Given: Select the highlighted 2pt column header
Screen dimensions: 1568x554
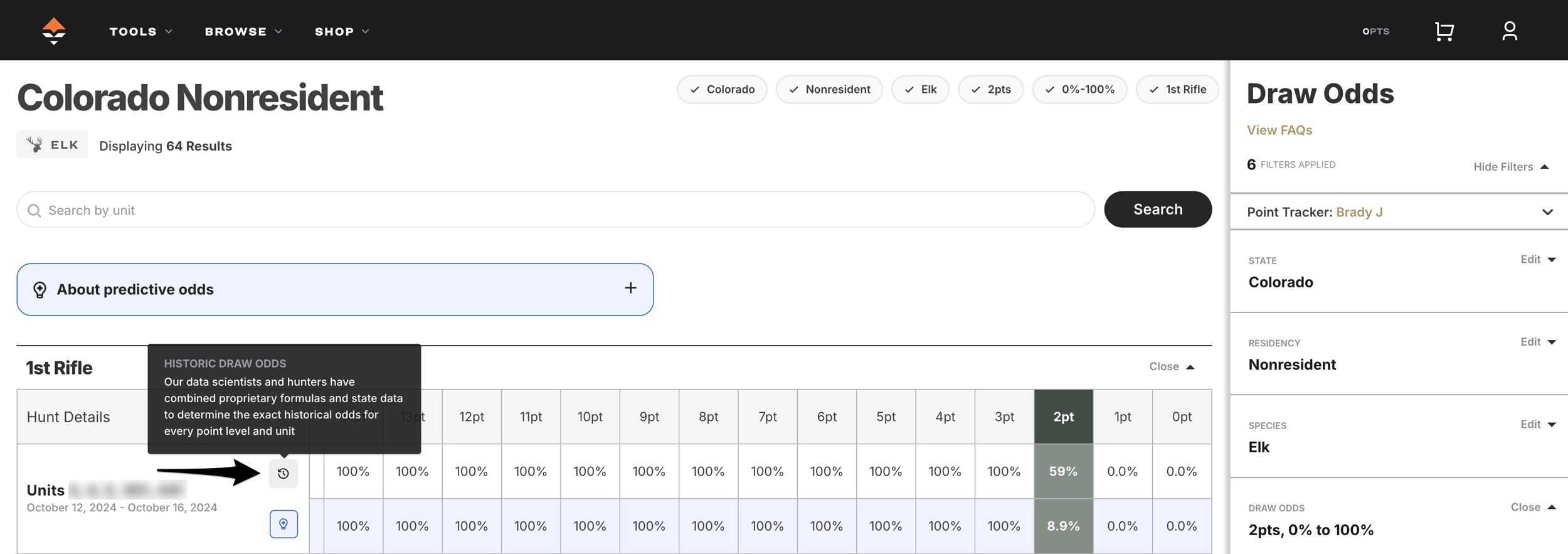Looking at the screenshot, I should [1063, 417].
